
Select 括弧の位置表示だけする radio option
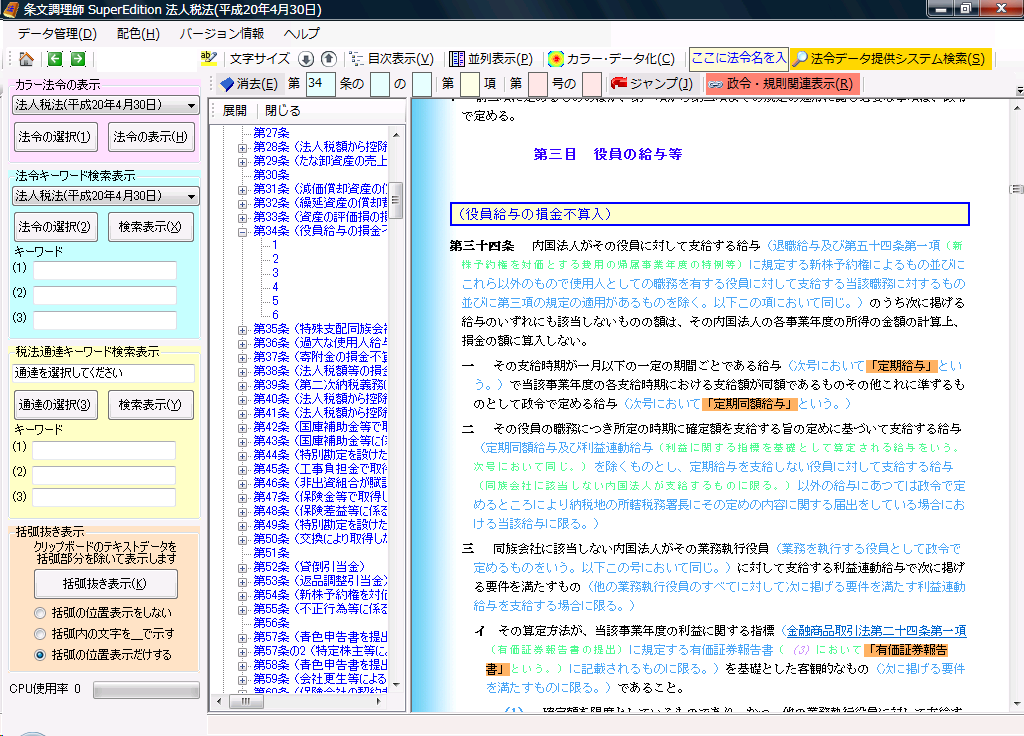[41, 655]
